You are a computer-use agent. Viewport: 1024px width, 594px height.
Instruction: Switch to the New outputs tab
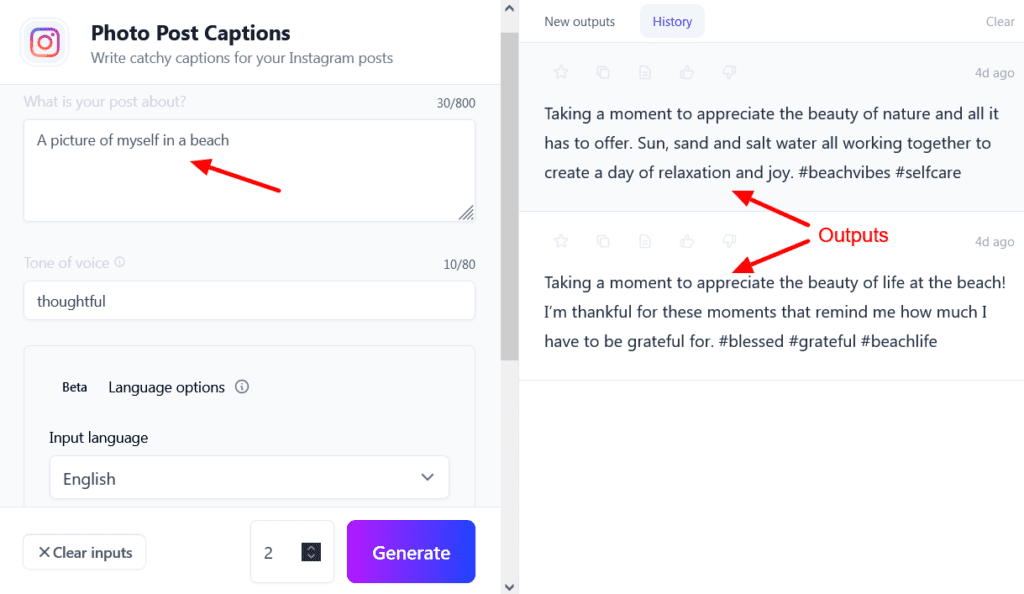pyautogui.click(x=580, y=22)
